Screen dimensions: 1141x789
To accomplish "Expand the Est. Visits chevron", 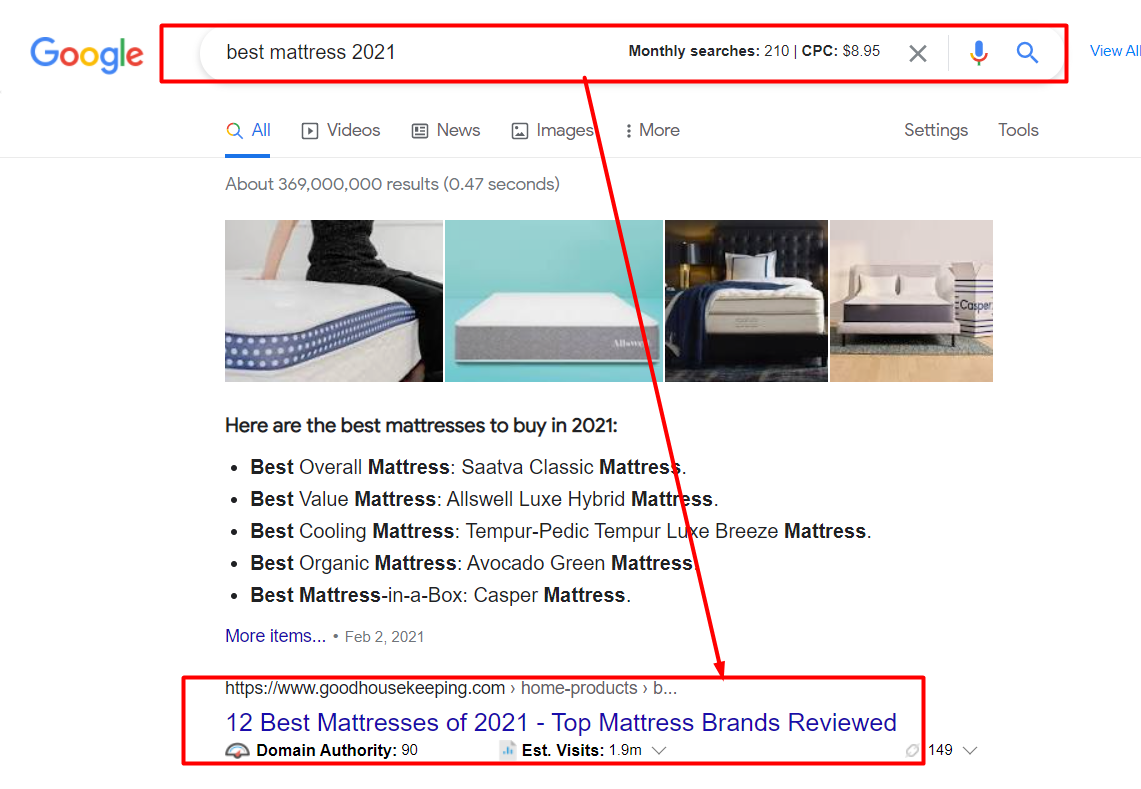I will coord(660,749).
